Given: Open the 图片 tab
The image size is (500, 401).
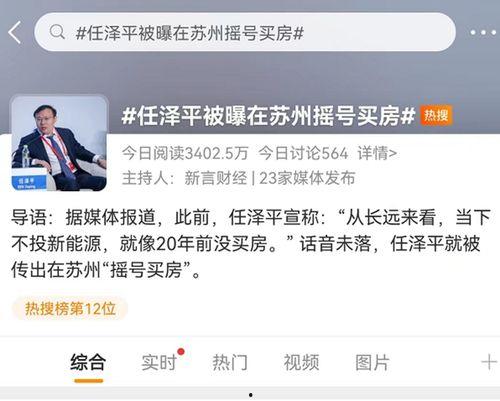Looking at the screenshot, I should click(372, 362).
